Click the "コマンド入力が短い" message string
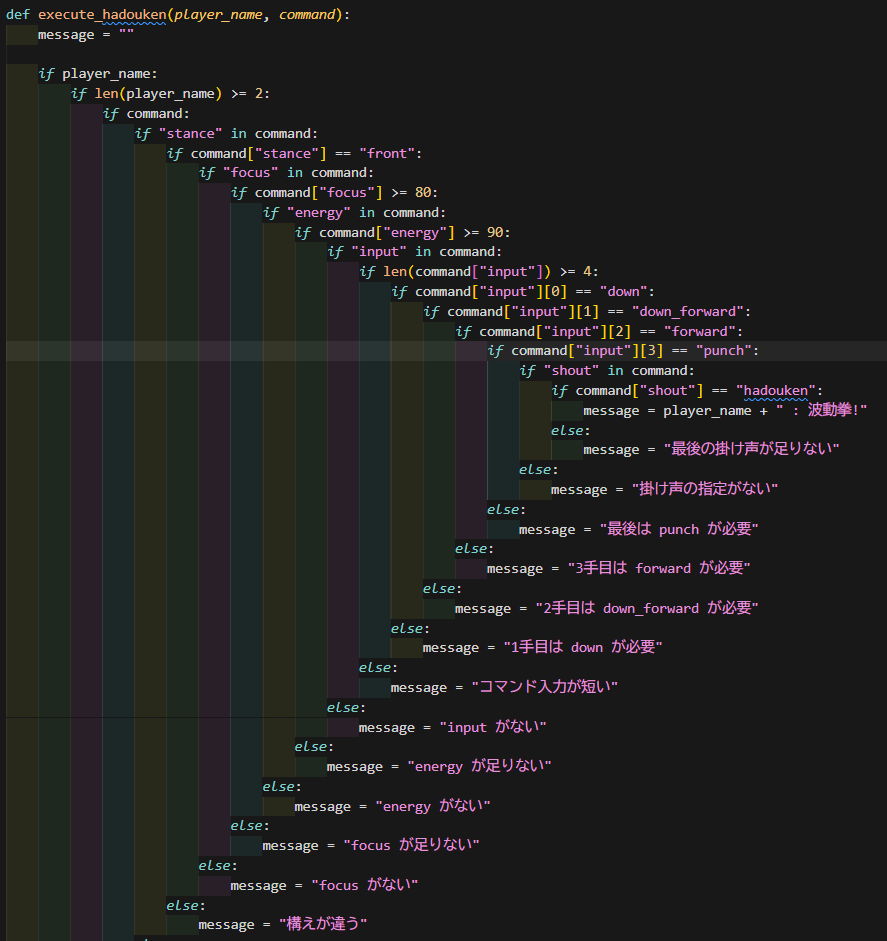Image resolution: width=887 pixels, height=941 pixels. click(x=544, y=687)
